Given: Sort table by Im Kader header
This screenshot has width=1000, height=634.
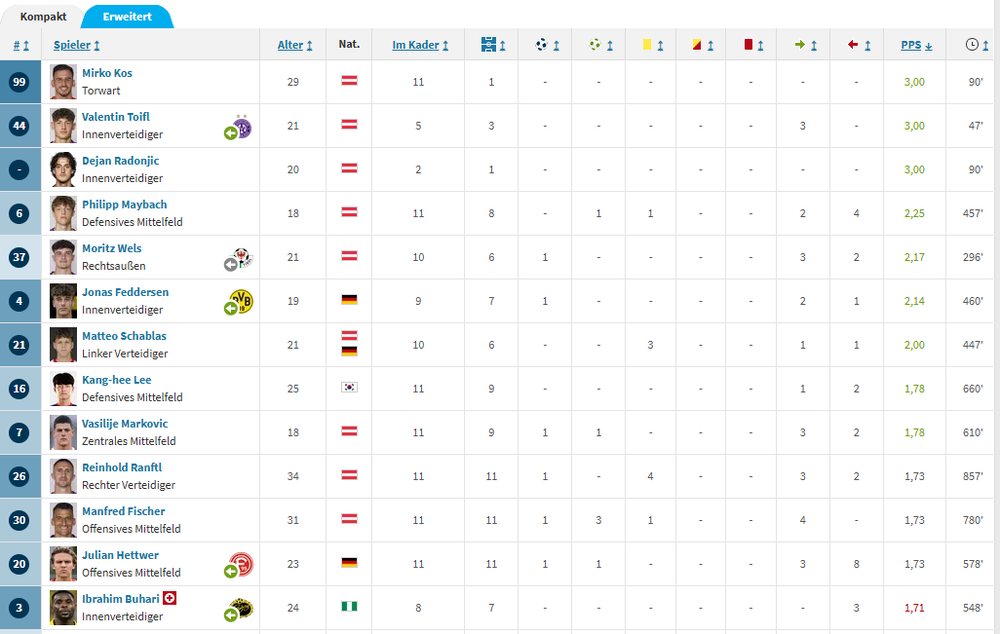Looking at the screenshot, I should click(x=420, y=45).
